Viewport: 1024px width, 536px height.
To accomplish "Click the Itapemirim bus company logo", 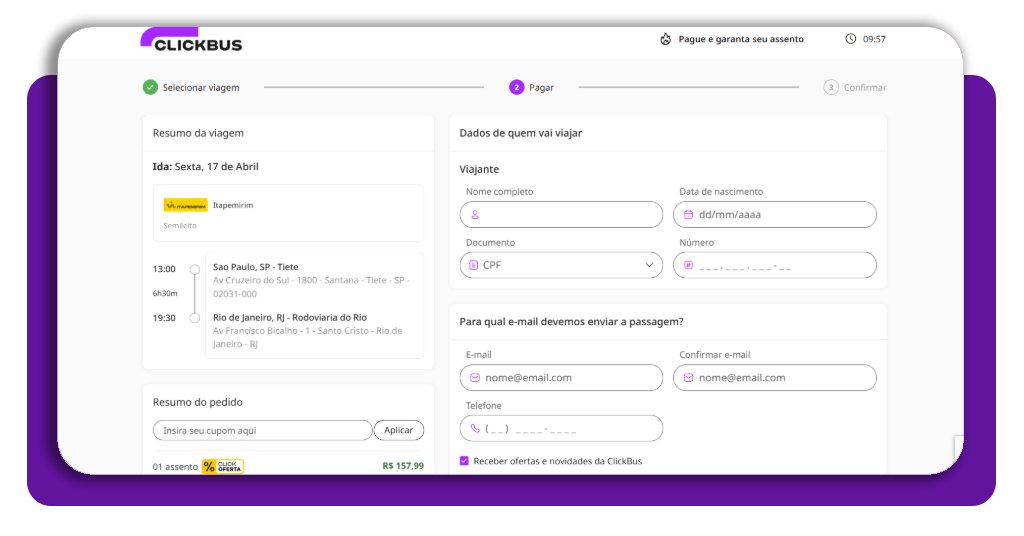I will [x=185, y=205].
